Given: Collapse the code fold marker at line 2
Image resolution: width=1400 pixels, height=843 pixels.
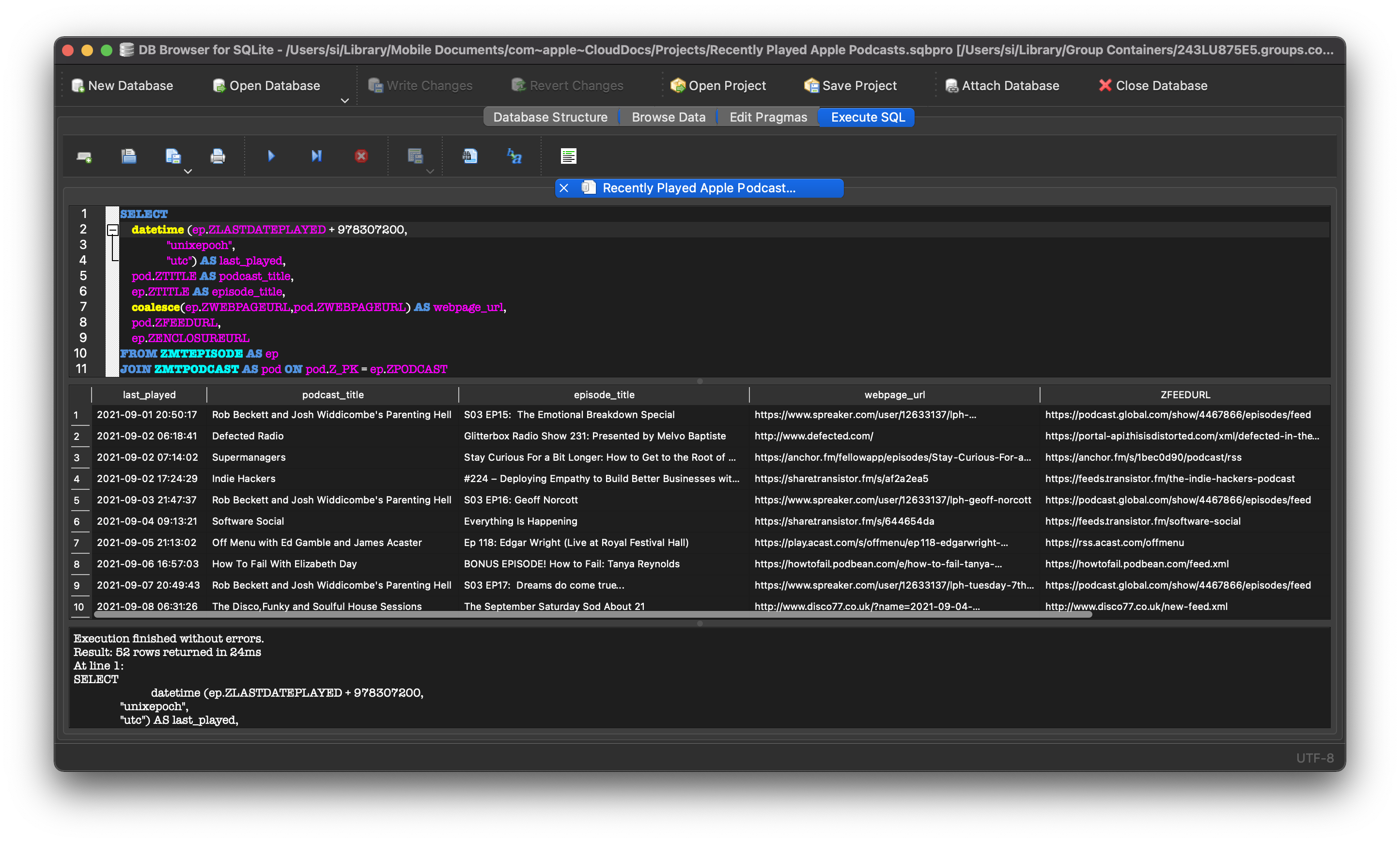Looking at the screenshot, I should pyautogui.click(x=112, y=230).
